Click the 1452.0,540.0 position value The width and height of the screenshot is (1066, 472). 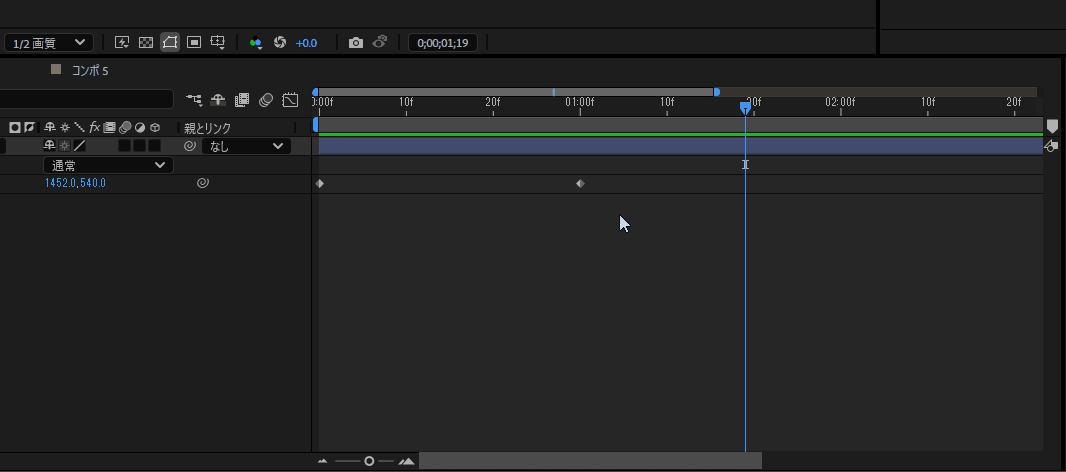[75, 183]
